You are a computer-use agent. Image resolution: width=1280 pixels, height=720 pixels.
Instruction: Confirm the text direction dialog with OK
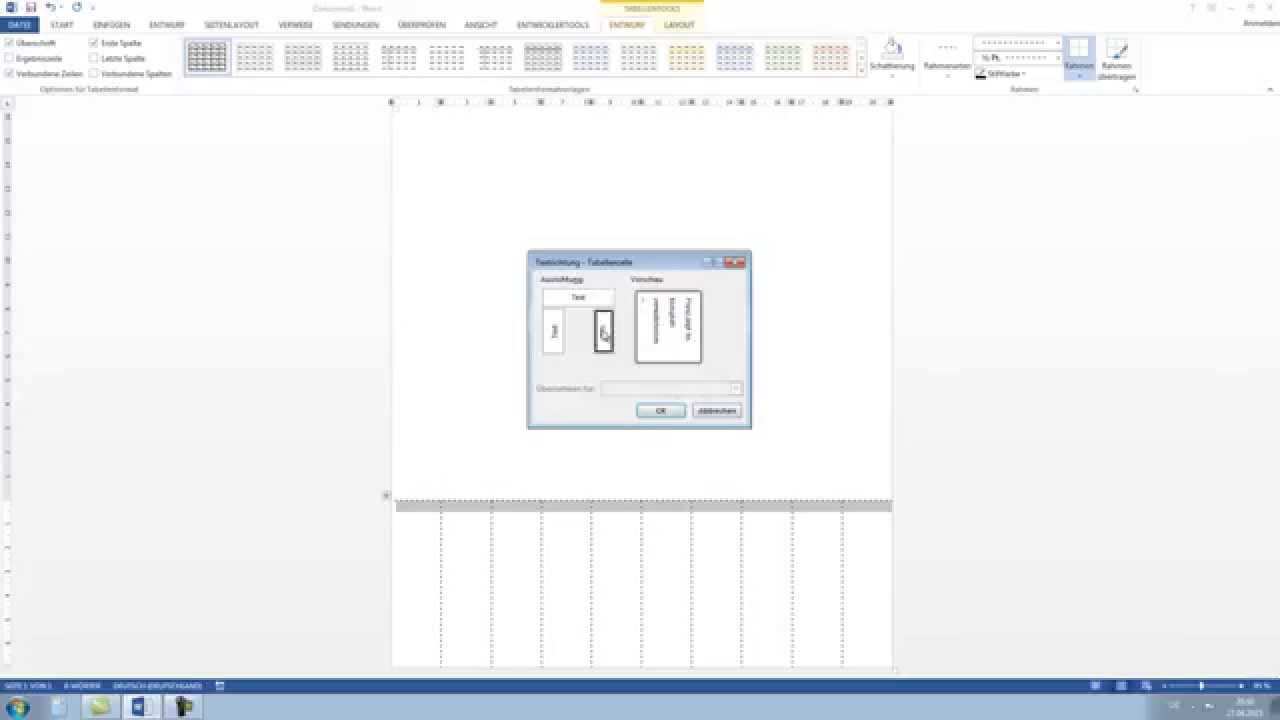coord(660,411)
